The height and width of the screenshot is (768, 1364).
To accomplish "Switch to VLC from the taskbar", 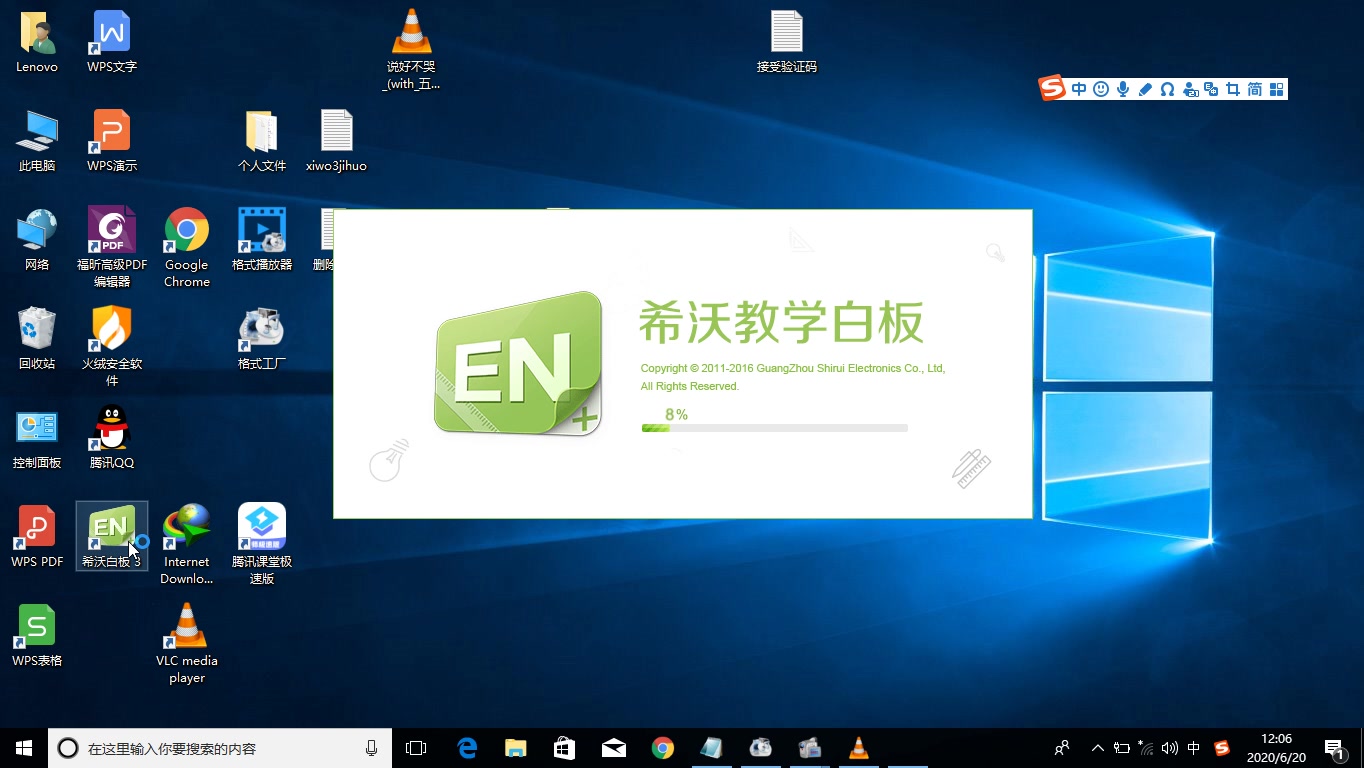I will click(858, 748).
